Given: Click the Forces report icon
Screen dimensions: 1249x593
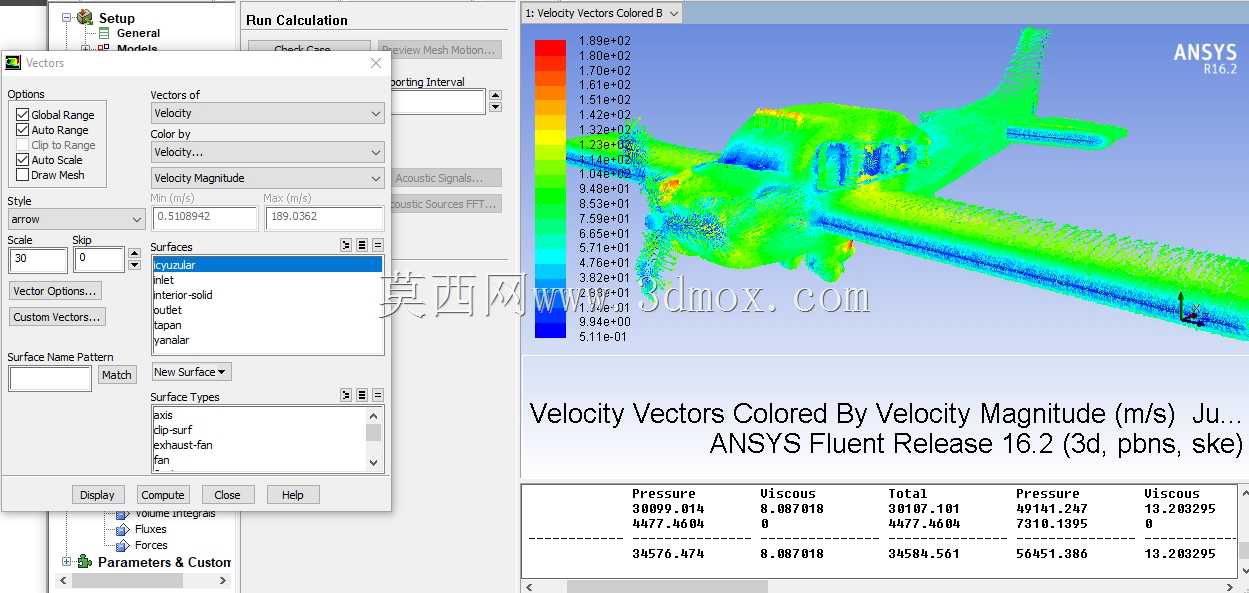Looking at the screenshot, I should coord(122,545).
